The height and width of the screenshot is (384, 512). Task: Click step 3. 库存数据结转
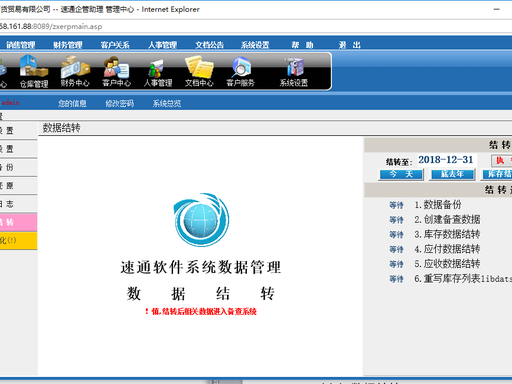pyautogui.click(x=447, y=234)
